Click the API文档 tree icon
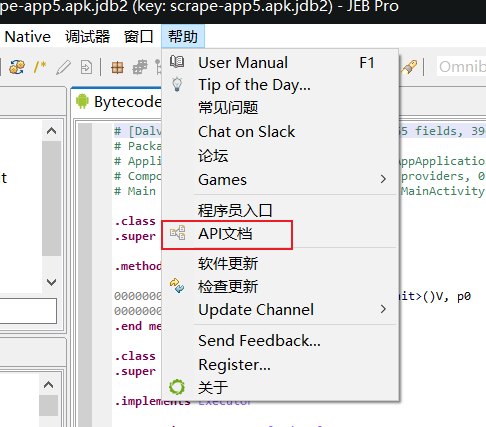This screenshot has height=427, width=486. (177, 233)
